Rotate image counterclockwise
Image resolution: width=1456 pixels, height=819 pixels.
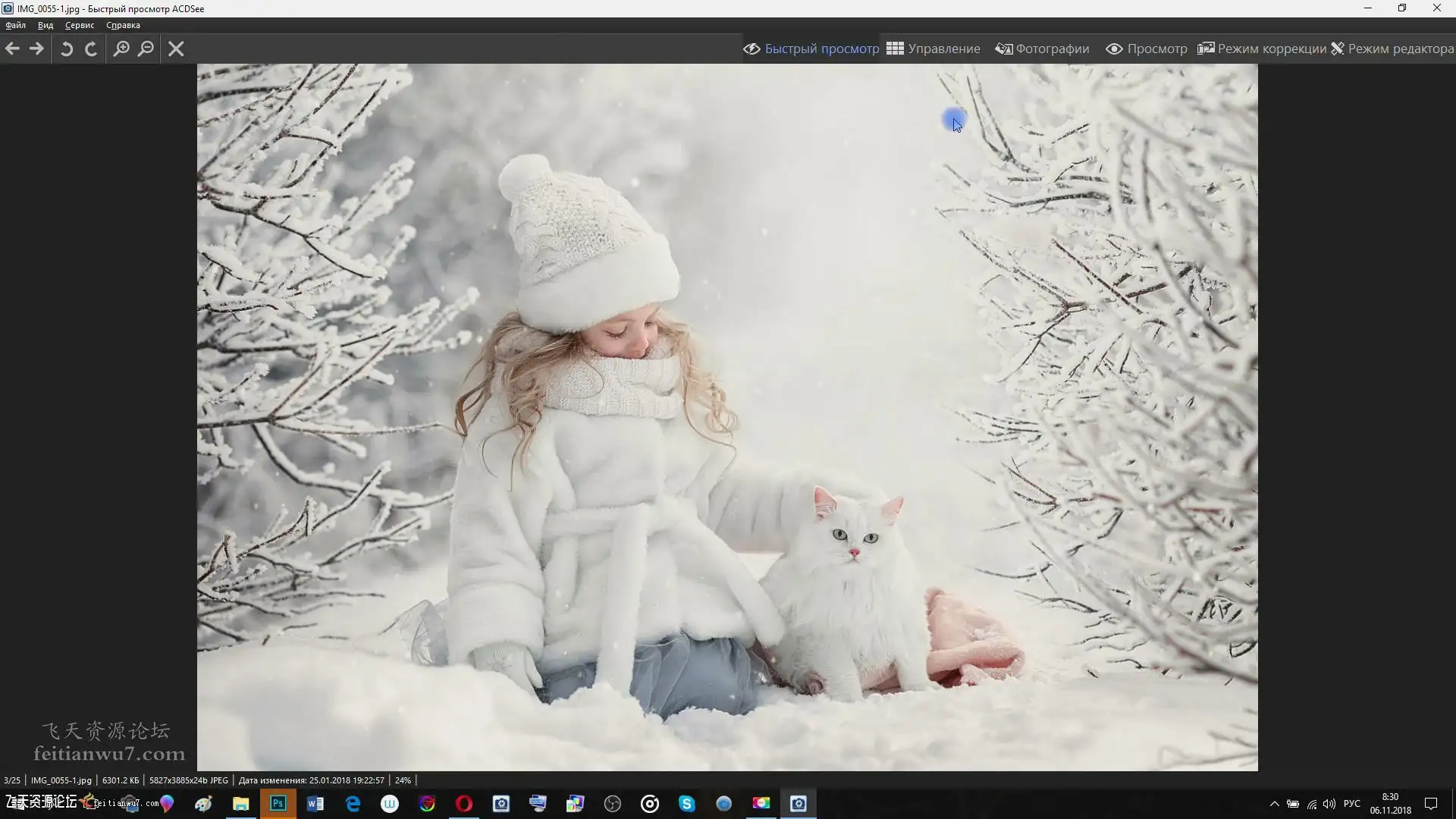[x=67, y=49]
